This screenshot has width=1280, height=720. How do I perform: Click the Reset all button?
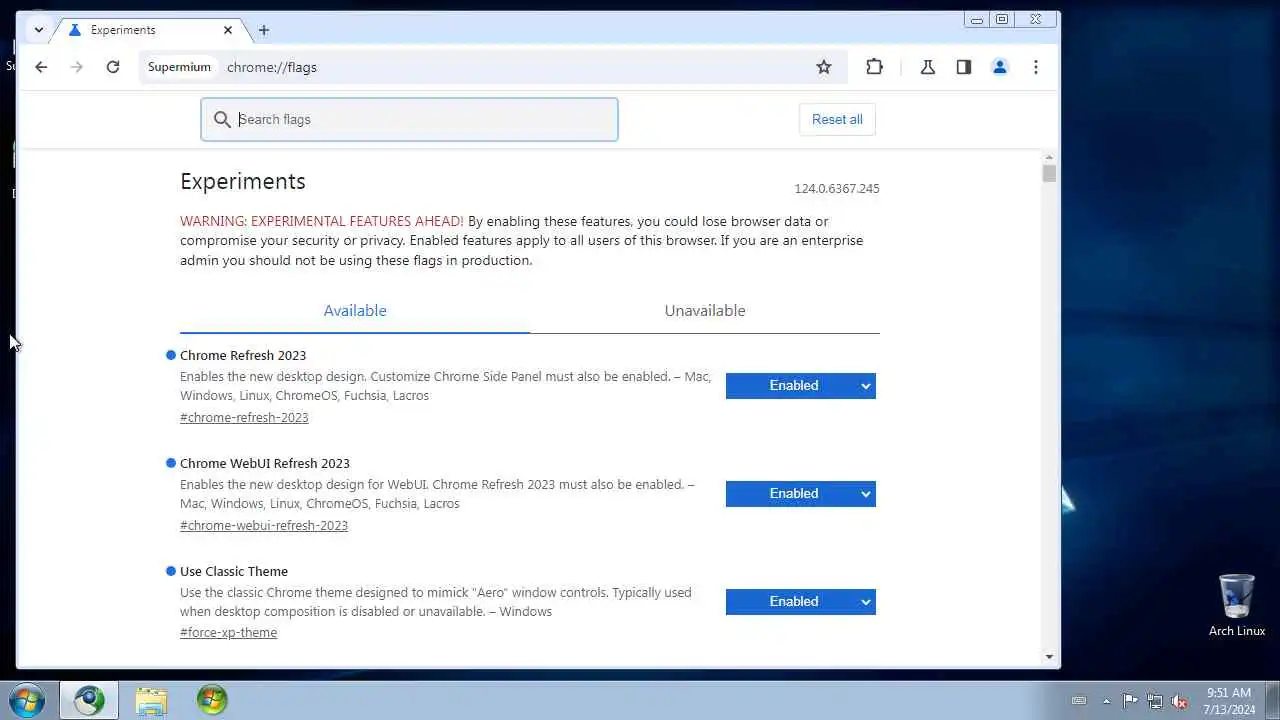(x=837, y=119)
